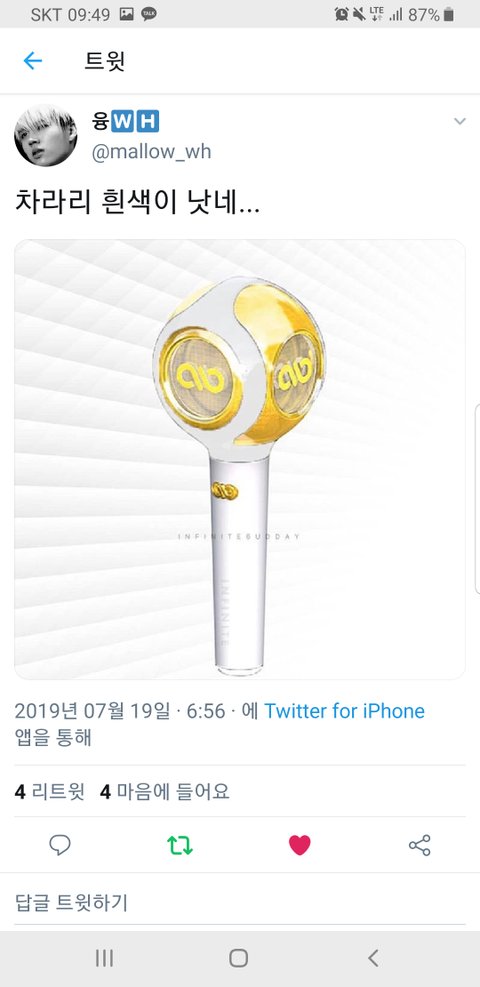Tap the battery indicator at 87%

(448, 14)
